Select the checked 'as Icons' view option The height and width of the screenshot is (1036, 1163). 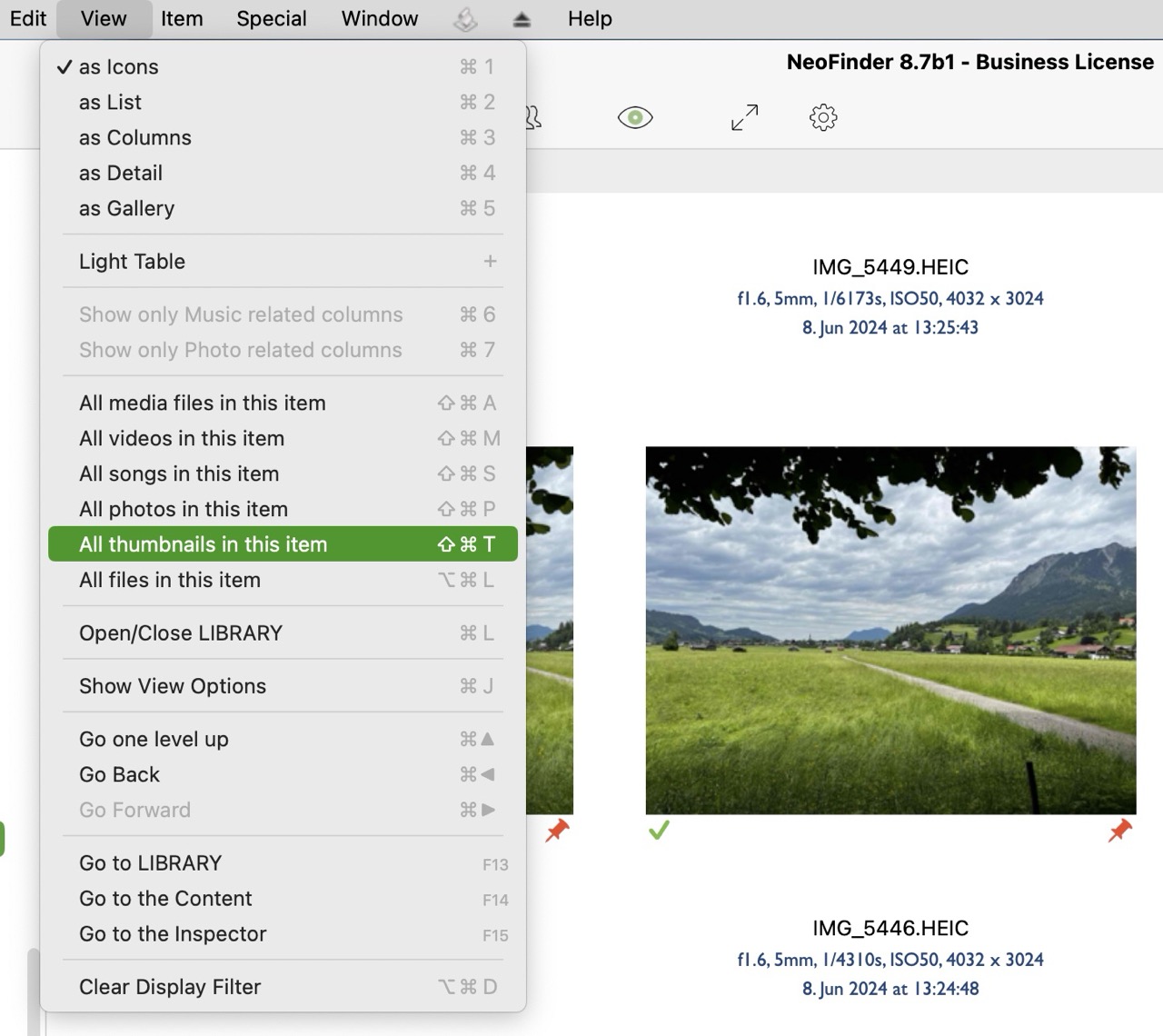(x=118, y=67)
